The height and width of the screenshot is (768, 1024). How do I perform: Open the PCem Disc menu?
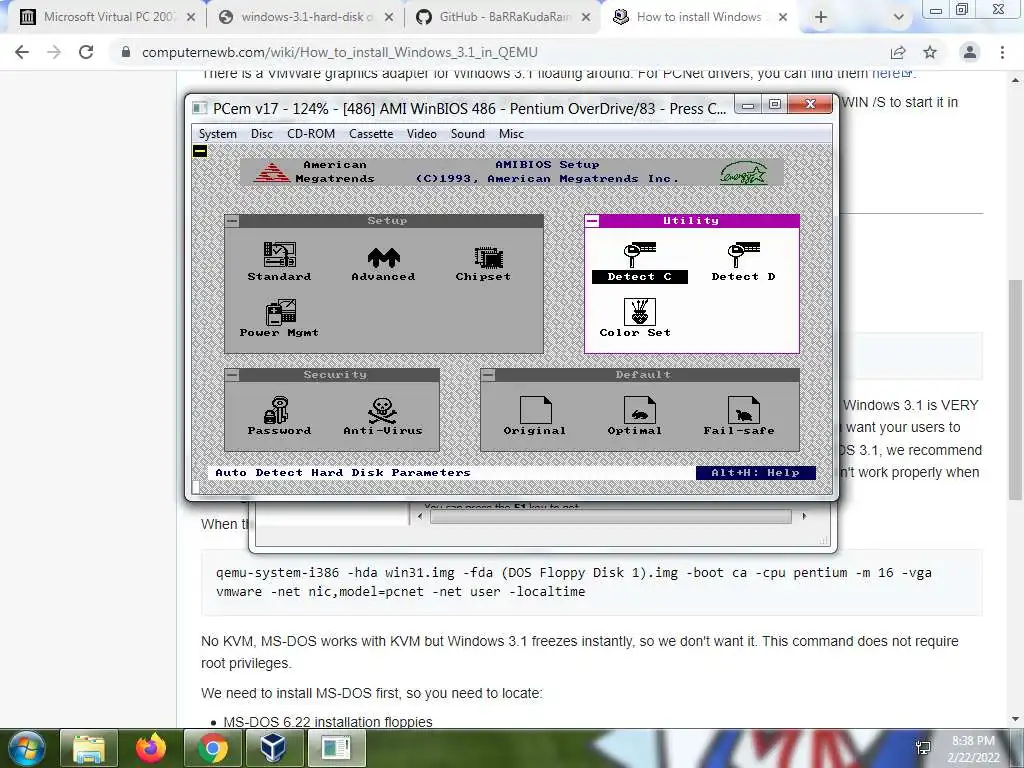click(x=262, y=134)
